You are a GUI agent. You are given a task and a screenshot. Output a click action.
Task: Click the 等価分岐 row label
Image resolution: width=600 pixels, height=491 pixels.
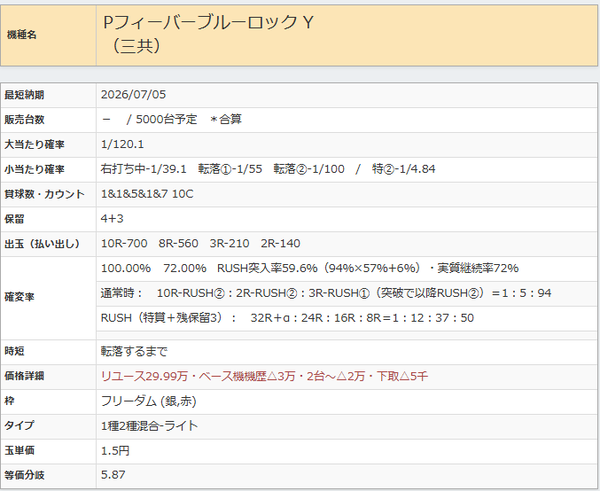click(x=24, y=475)
